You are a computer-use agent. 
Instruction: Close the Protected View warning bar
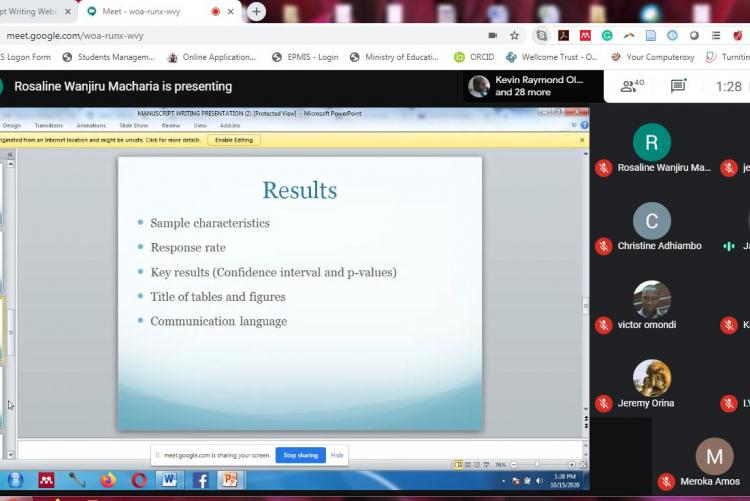(x=583, y=140)
